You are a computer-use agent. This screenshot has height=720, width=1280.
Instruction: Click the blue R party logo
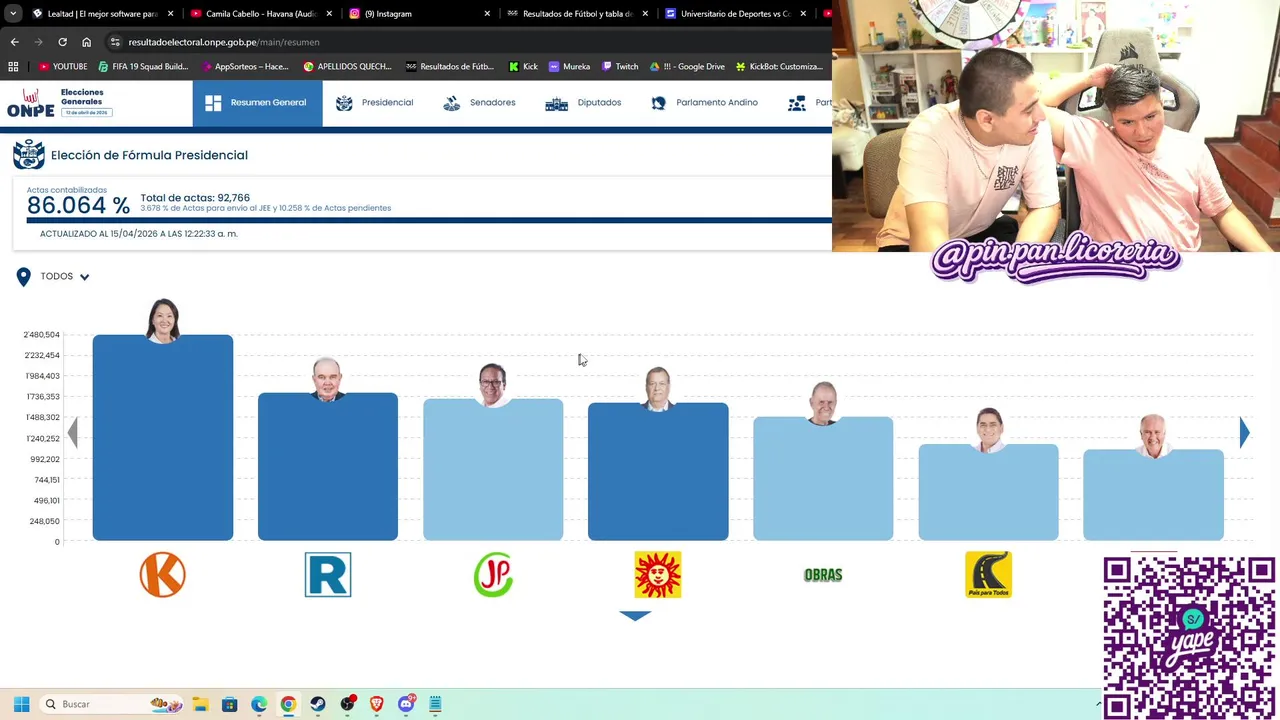[x=328, y=575]
